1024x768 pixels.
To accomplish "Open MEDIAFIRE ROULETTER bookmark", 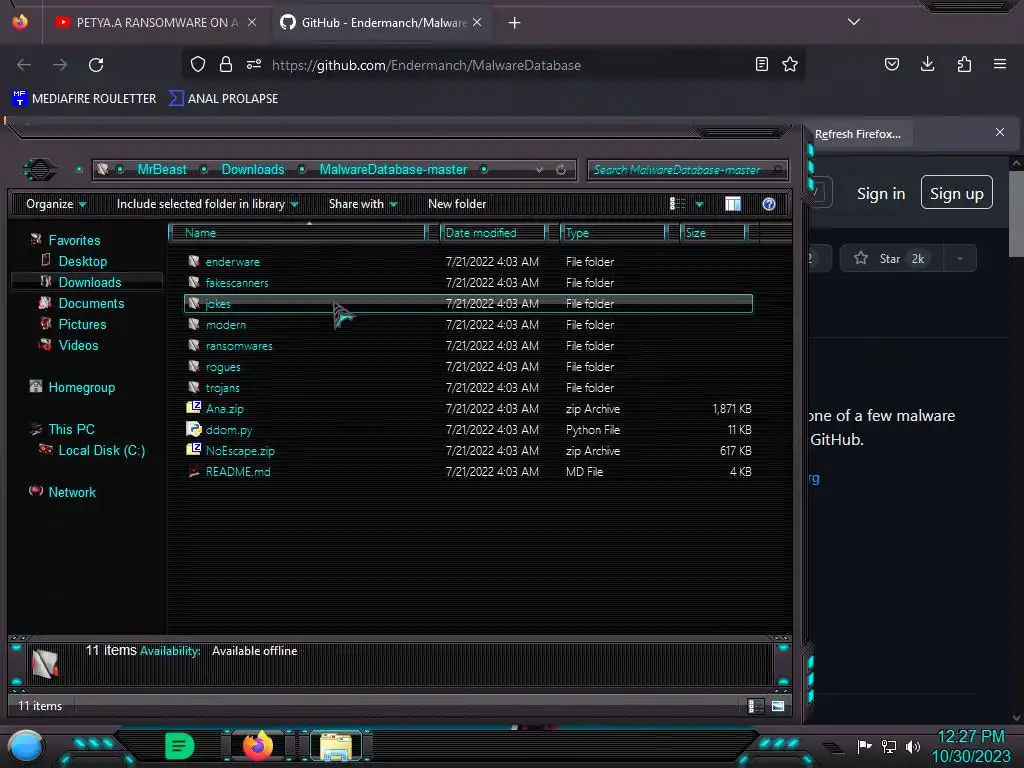I will coord(84,99).
